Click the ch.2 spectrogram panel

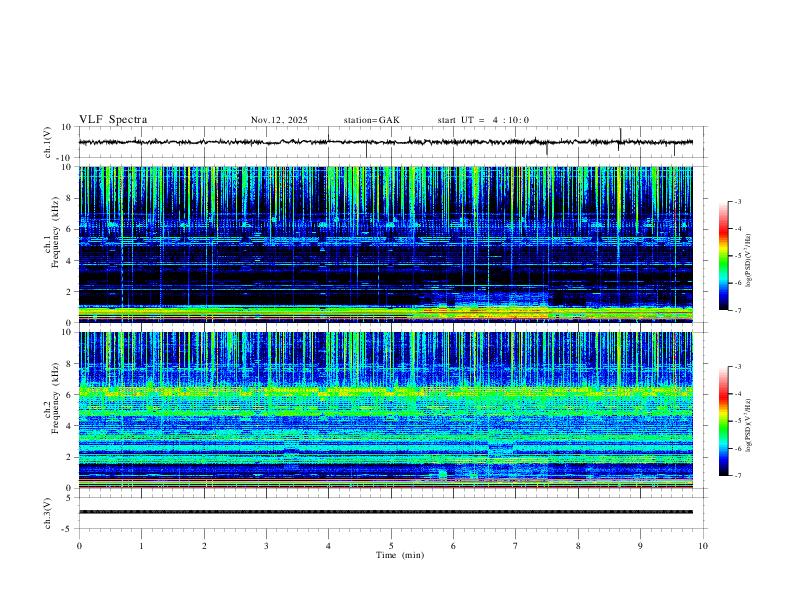(386, 410)
